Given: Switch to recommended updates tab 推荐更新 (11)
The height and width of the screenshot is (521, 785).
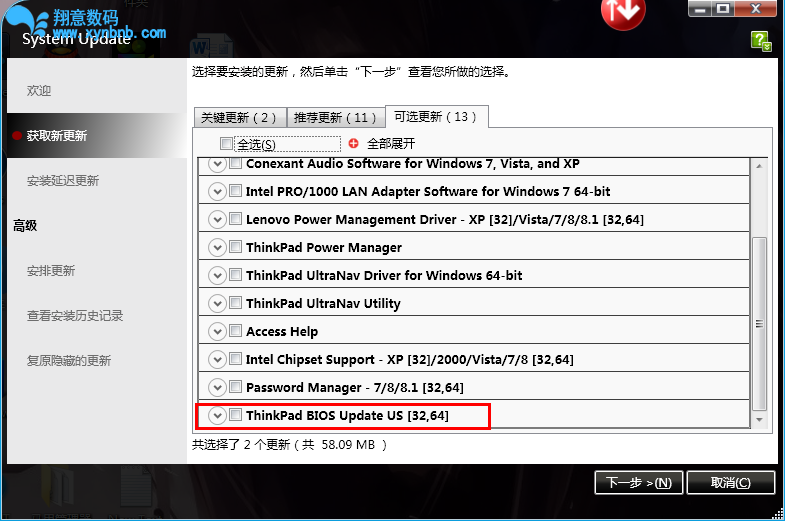Looking at the screenshot, I should [x=335, y=118].
